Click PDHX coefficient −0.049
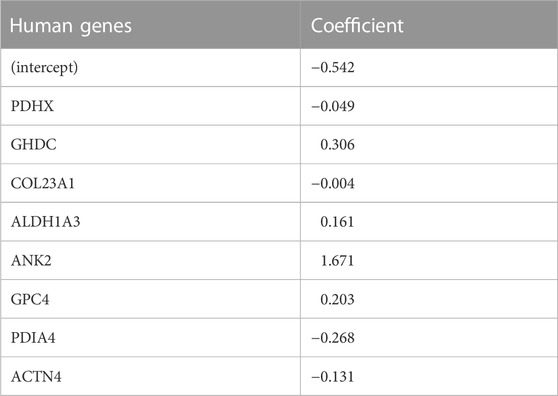 [333, 106]
